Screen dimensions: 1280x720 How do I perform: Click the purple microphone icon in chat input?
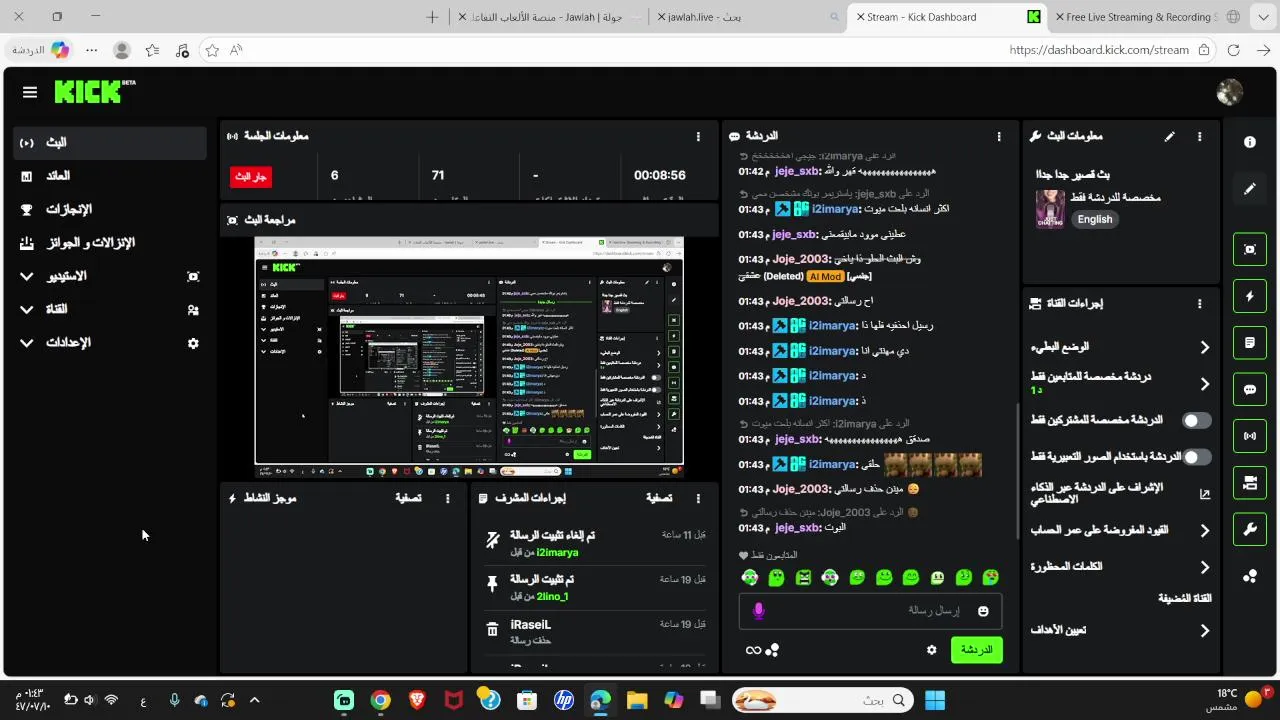coord(758,610)
